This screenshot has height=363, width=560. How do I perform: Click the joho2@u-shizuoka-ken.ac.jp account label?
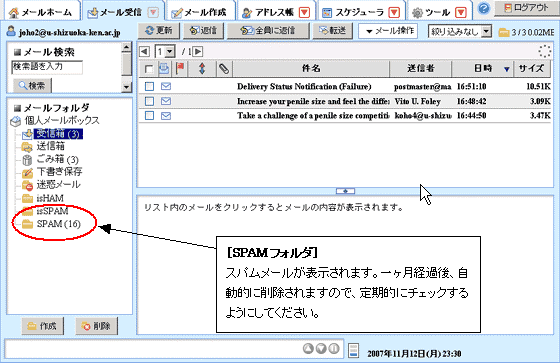(x=69, y=33)
